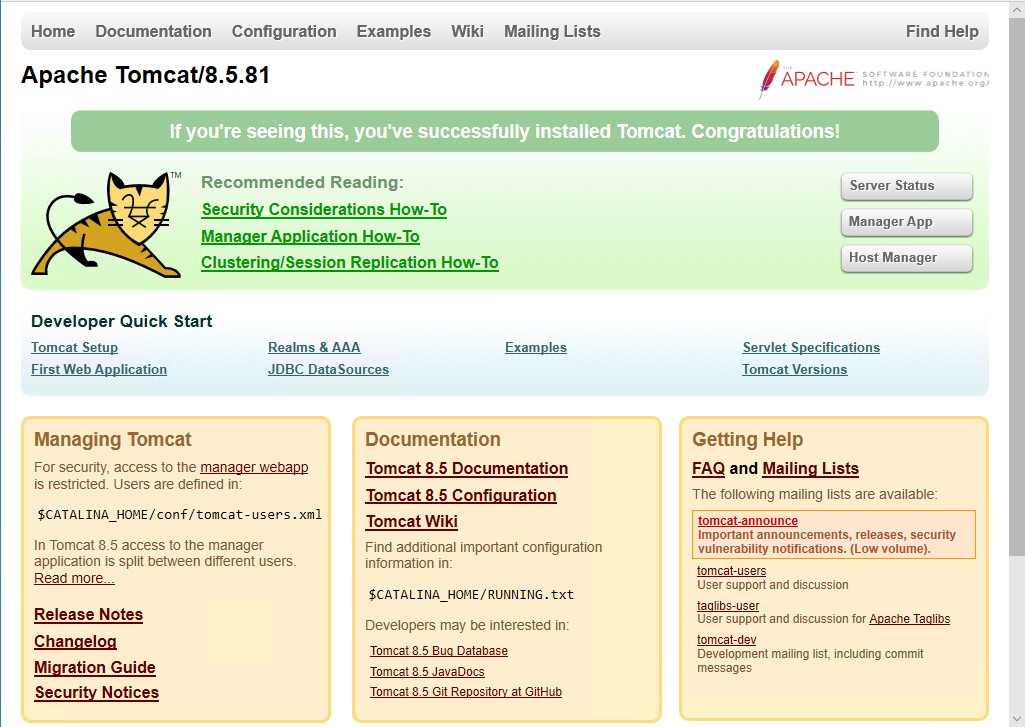Follow the manager webapp link
The height and width of the screenshot is (727, 1025).
pos(254,467)
